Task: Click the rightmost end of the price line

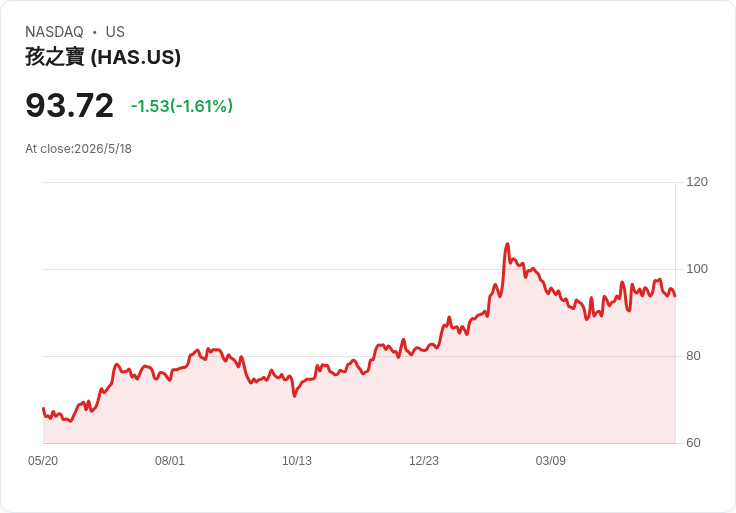Action: point(675,296)
